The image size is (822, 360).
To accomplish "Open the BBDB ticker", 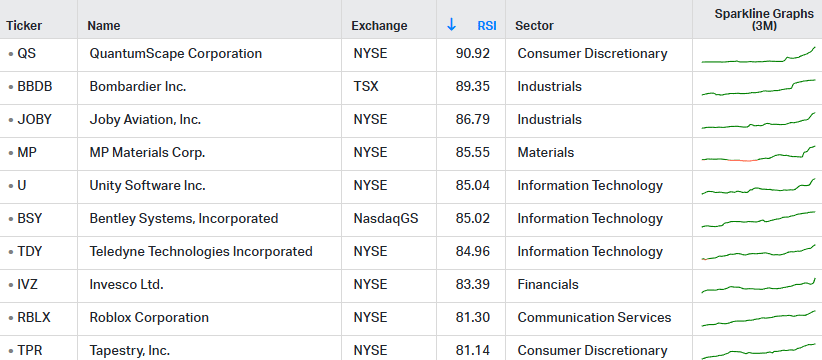I will tap(35, 86).
